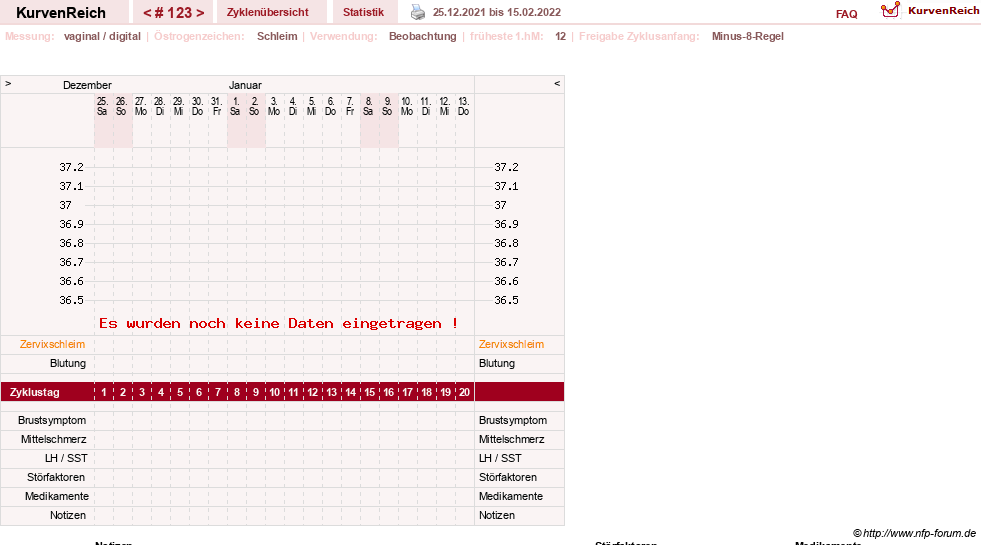Viewport: 981px width, 545px height.
Task: Select cycle day 20 in Zyklustag row
Action: click(464, 392)
